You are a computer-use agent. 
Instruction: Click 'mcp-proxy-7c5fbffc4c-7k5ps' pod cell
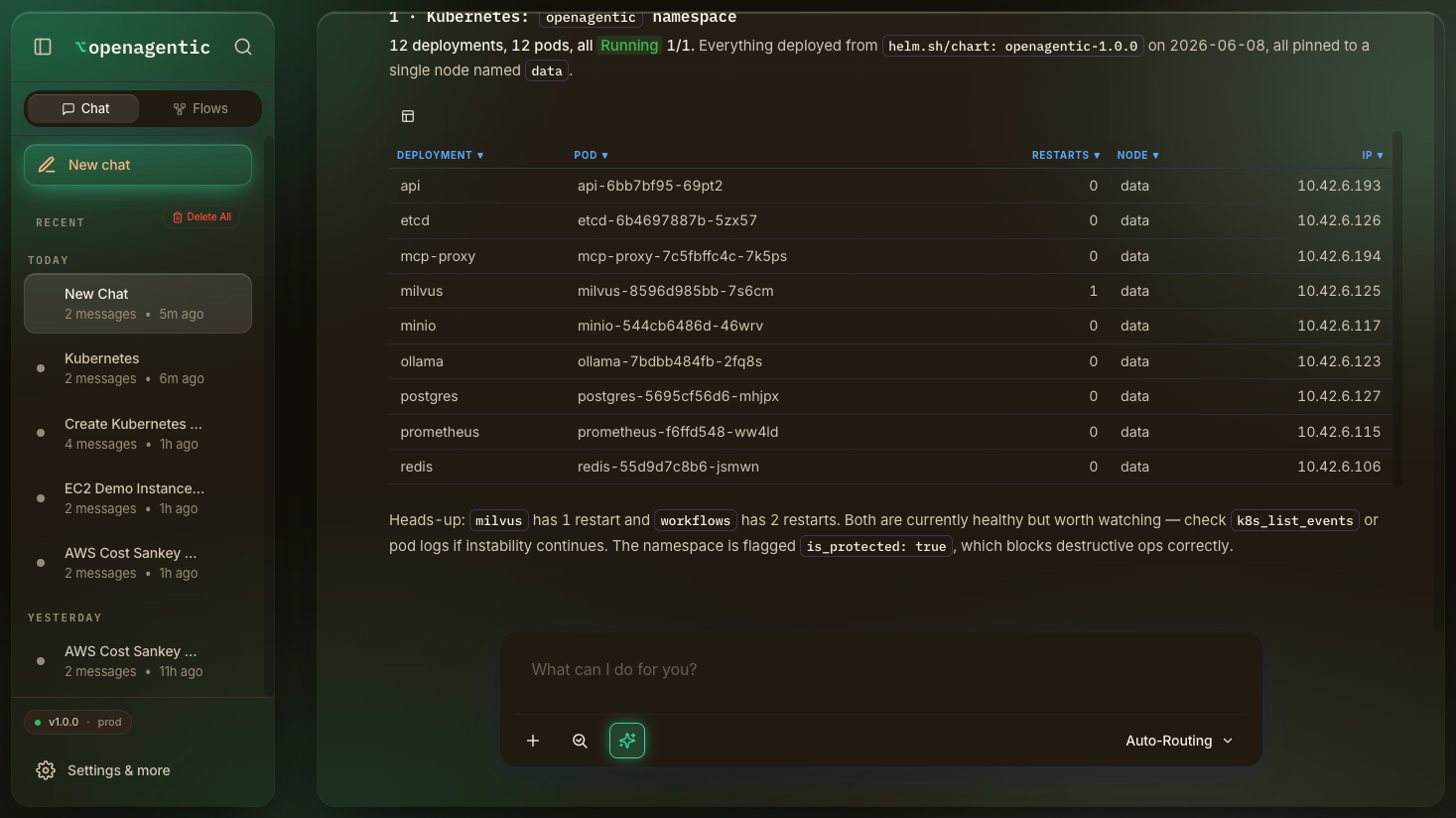682,256
